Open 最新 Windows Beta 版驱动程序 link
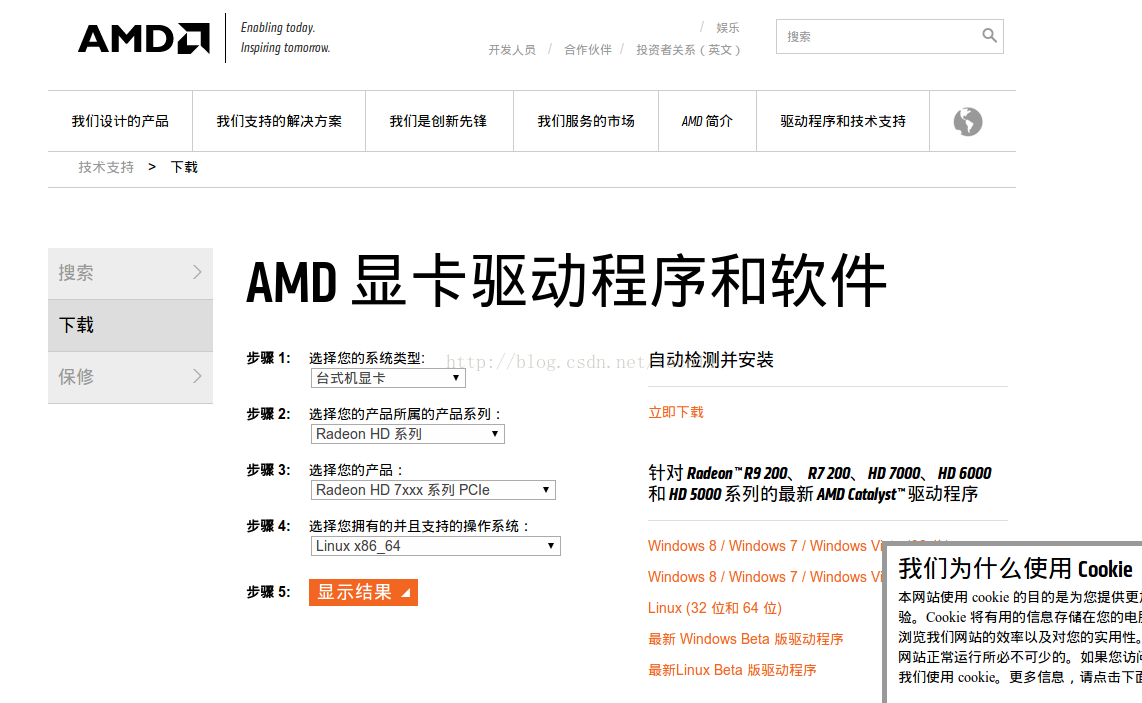 pyautogui.click(x=746, y=639)
